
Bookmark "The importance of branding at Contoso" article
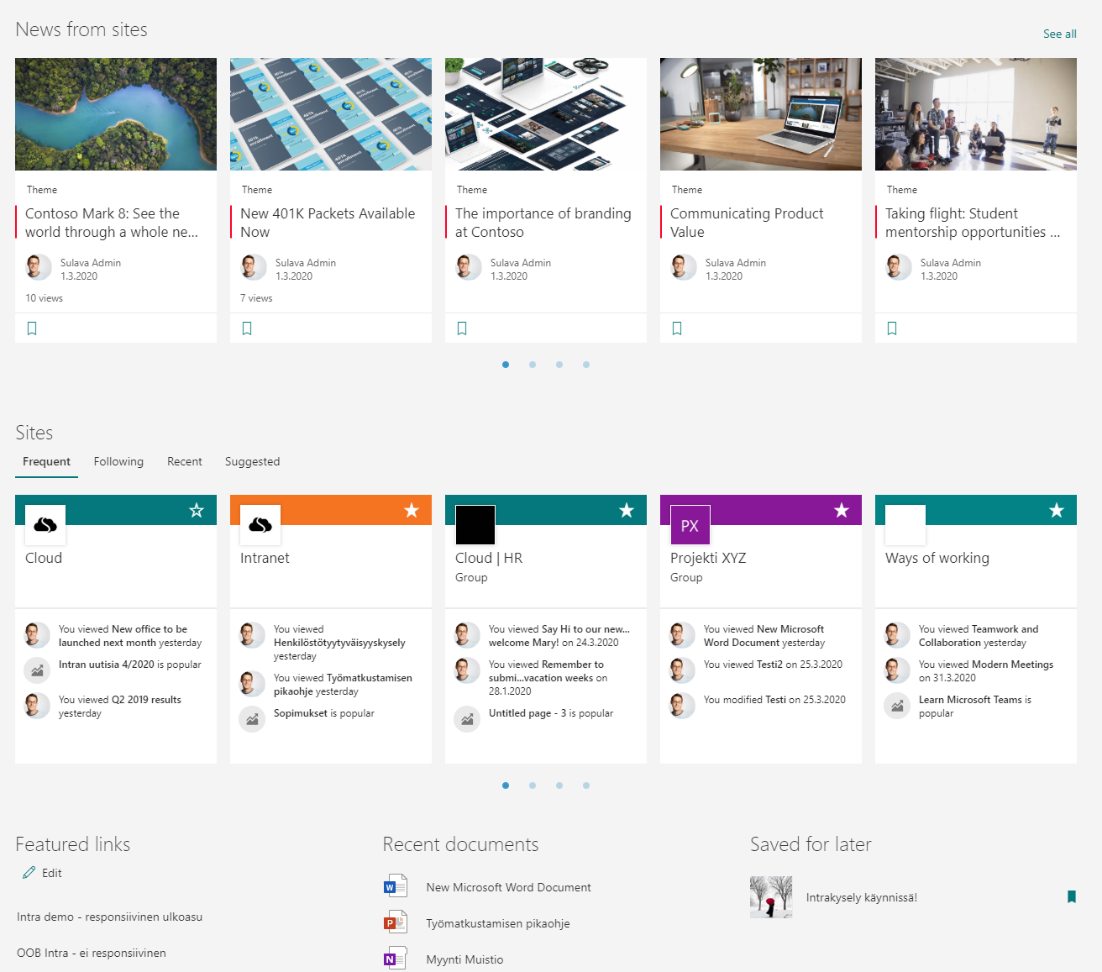click(461, 327)
